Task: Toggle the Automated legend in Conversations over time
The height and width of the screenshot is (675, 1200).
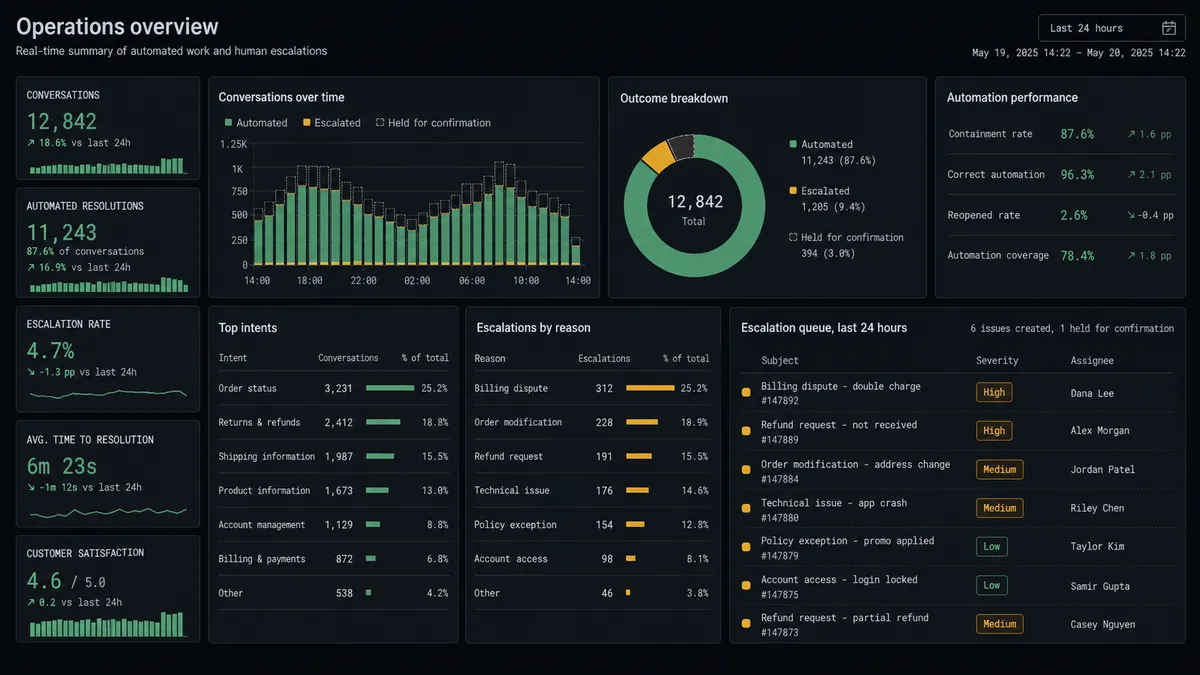Action: [256, 123]
